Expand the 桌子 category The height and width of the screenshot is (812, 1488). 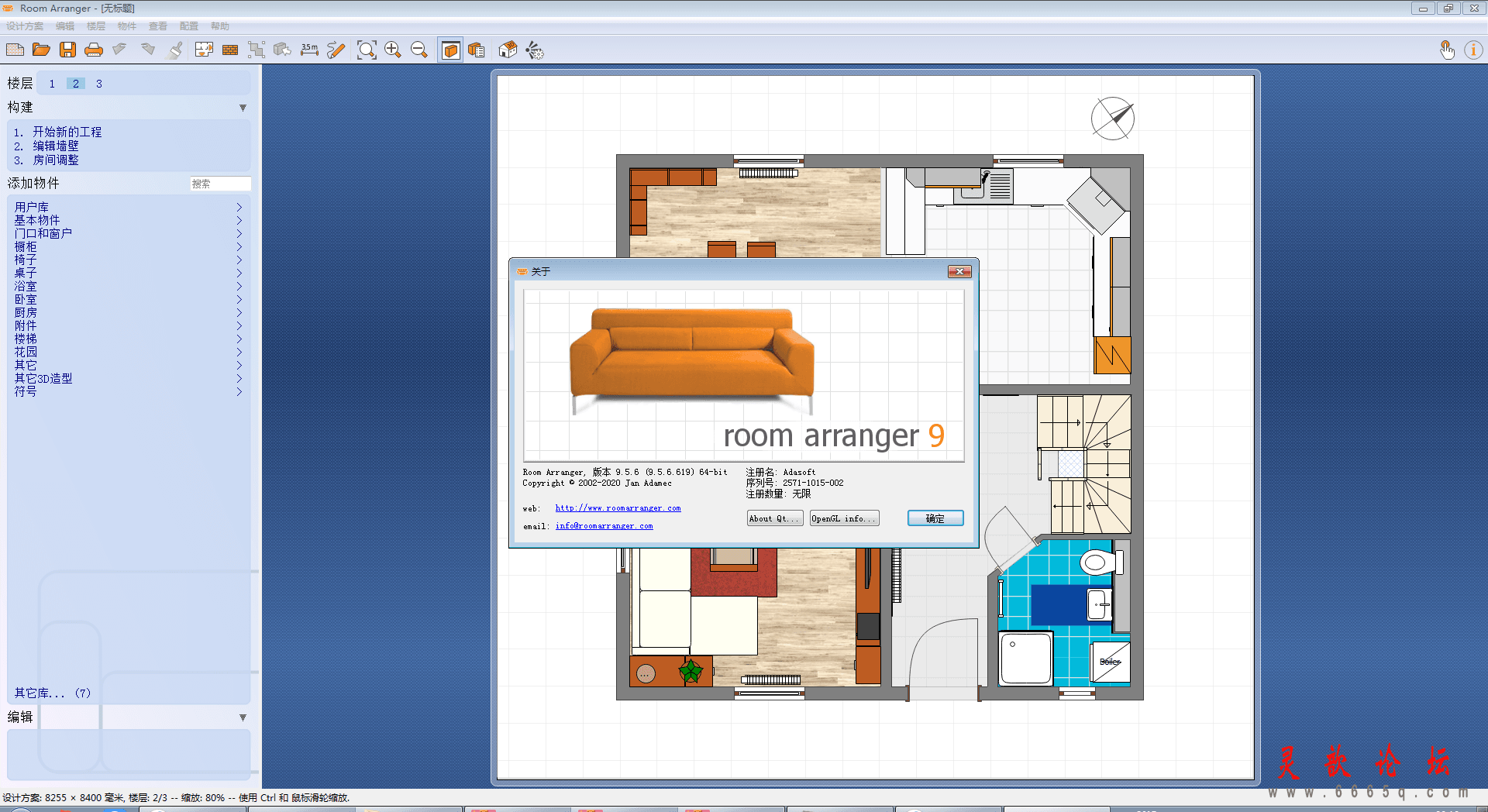pos(128,273)
